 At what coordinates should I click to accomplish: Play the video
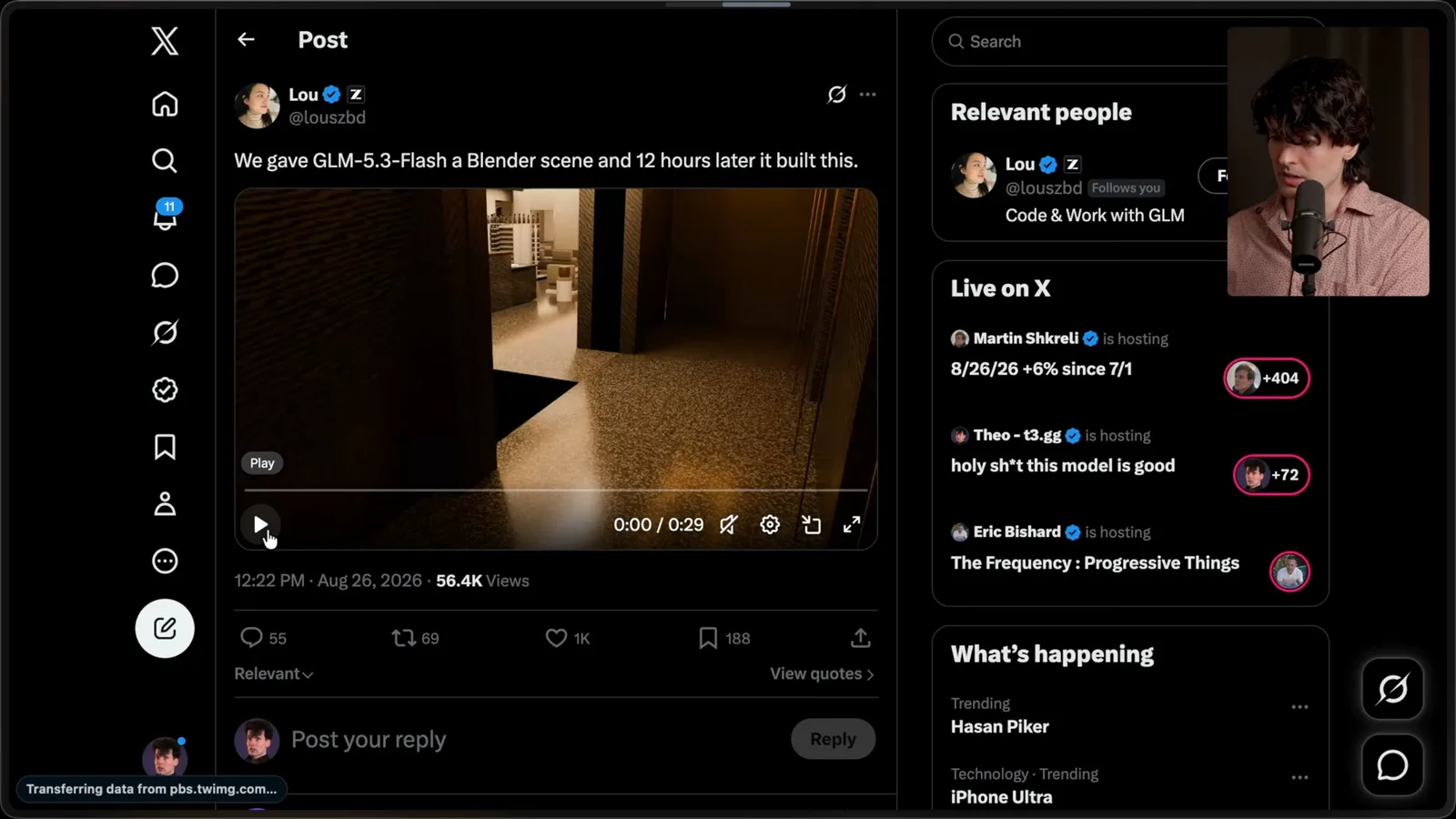(260, 524)
